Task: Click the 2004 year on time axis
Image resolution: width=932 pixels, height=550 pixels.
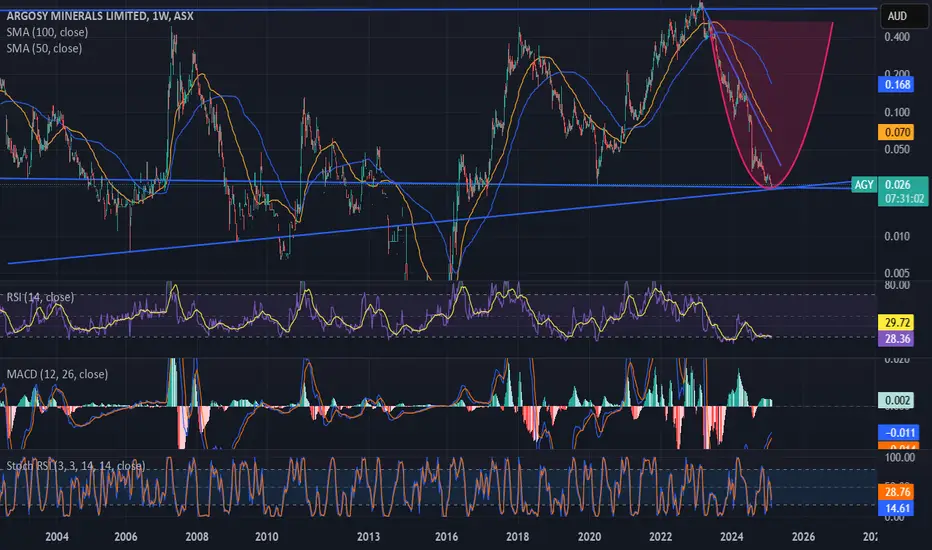Action: click(56, 536)
